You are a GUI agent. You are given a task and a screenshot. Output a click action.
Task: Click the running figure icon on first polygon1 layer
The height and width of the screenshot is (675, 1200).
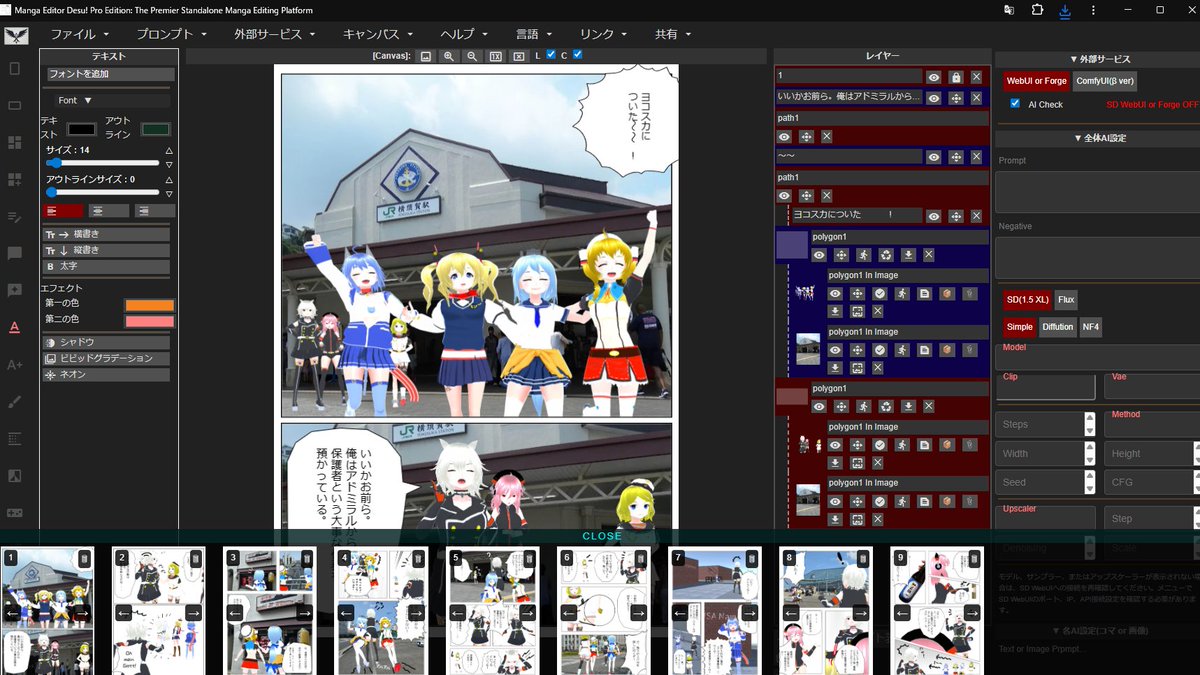click(863, 255)
